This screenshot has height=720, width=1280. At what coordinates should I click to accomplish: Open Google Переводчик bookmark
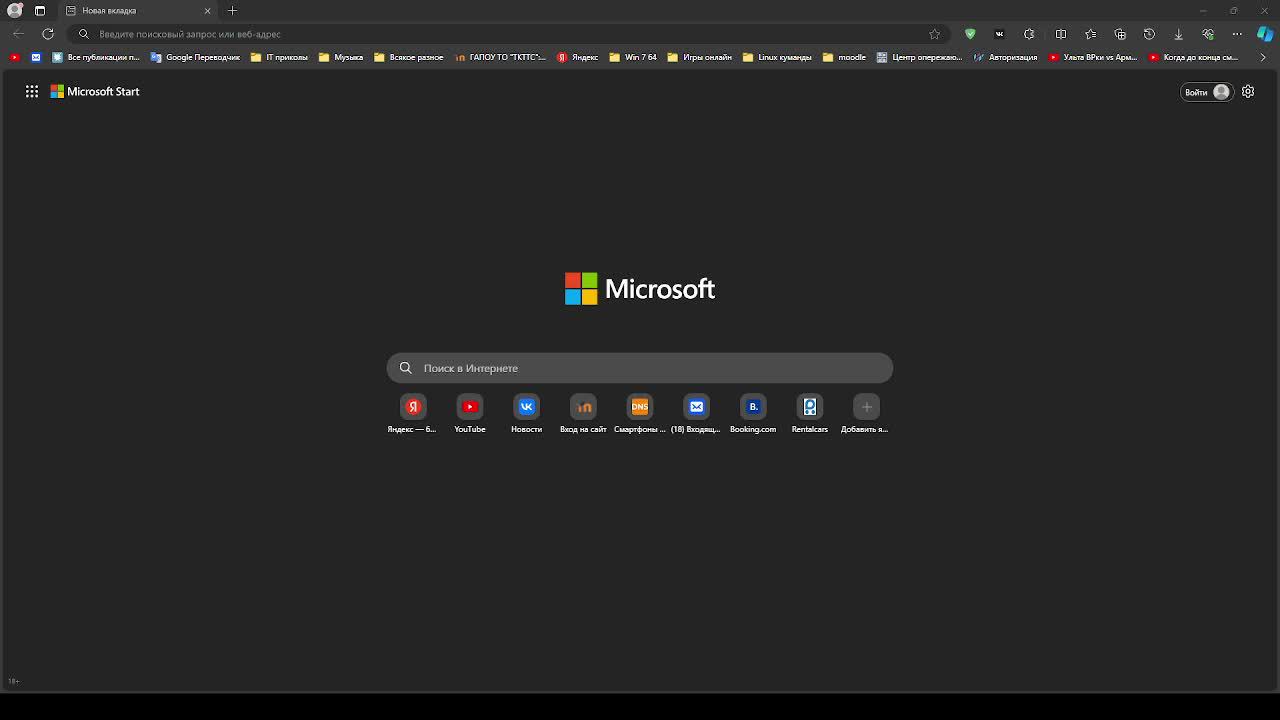pos(196,57)
